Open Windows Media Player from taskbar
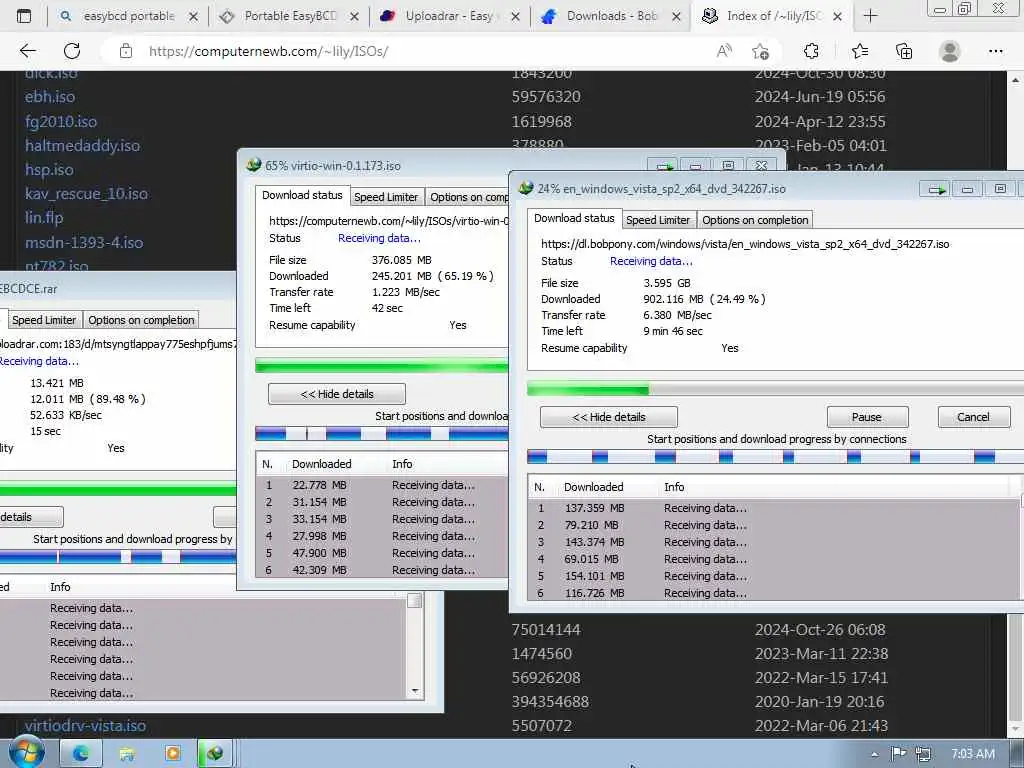Image resolution: width=1024 pixels, height=768 pixels. click(x=172, y=754)
